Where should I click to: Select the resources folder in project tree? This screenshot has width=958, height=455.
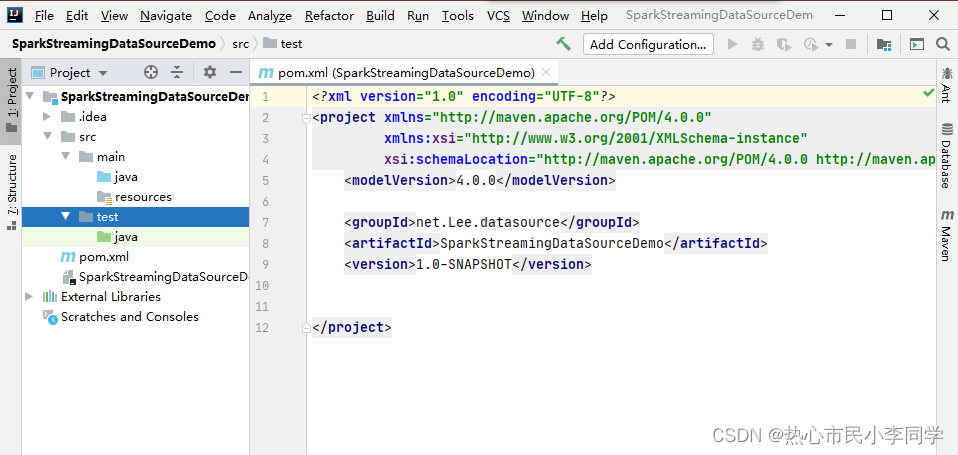[134, 197]
